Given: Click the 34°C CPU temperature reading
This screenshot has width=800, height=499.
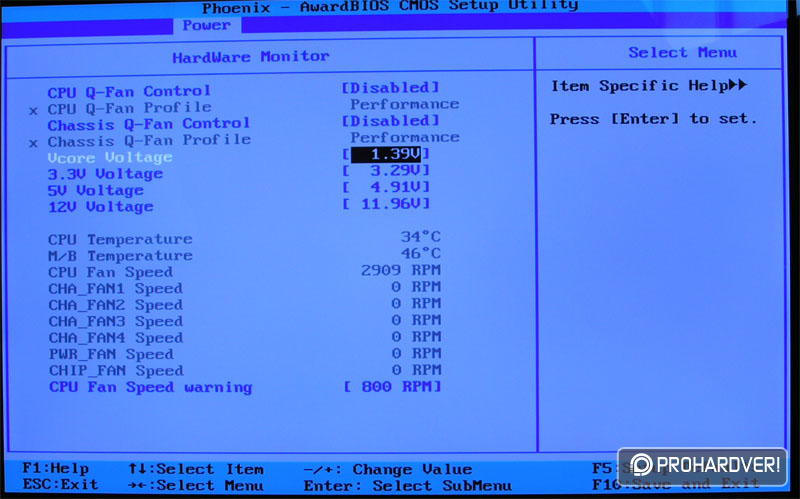Looking at the screenshot, I should [420, 237].
